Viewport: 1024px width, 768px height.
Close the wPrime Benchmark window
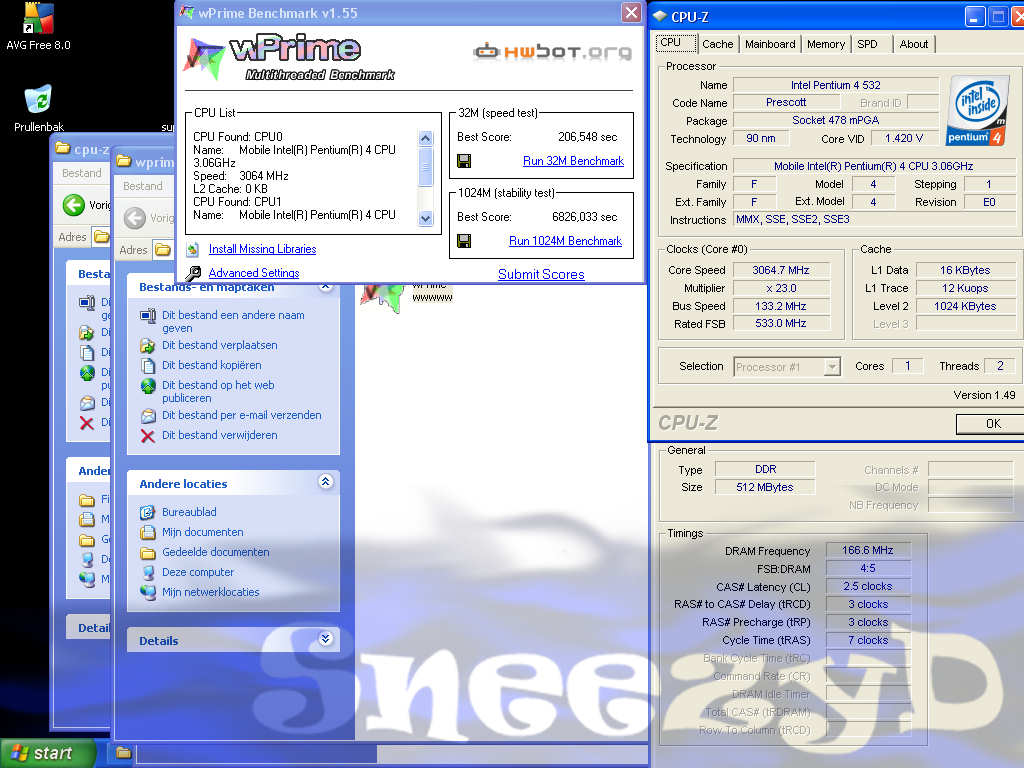[x=631, y=12]
